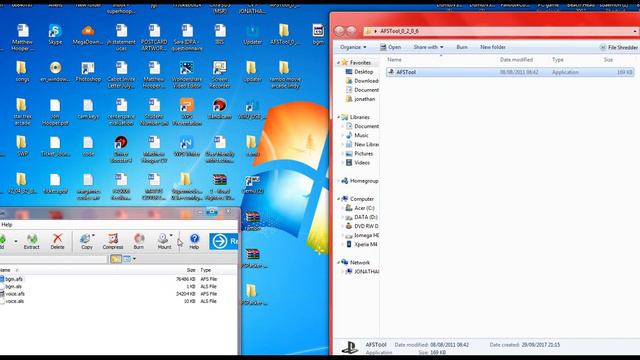
Task: Open the WPS Presentation shortcut
Action: pyautogui.click(x=187, y=112)
